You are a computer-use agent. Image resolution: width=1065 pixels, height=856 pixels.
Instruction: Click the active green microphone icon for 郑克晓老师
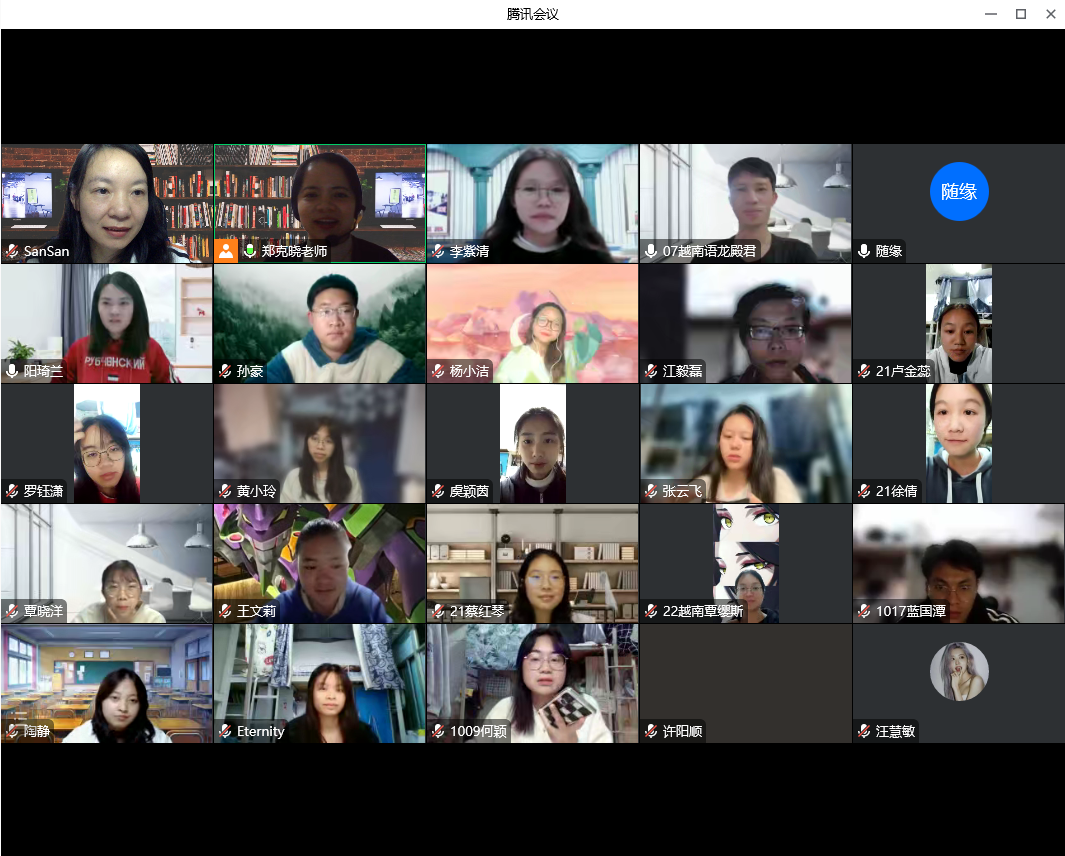(250, 251)
